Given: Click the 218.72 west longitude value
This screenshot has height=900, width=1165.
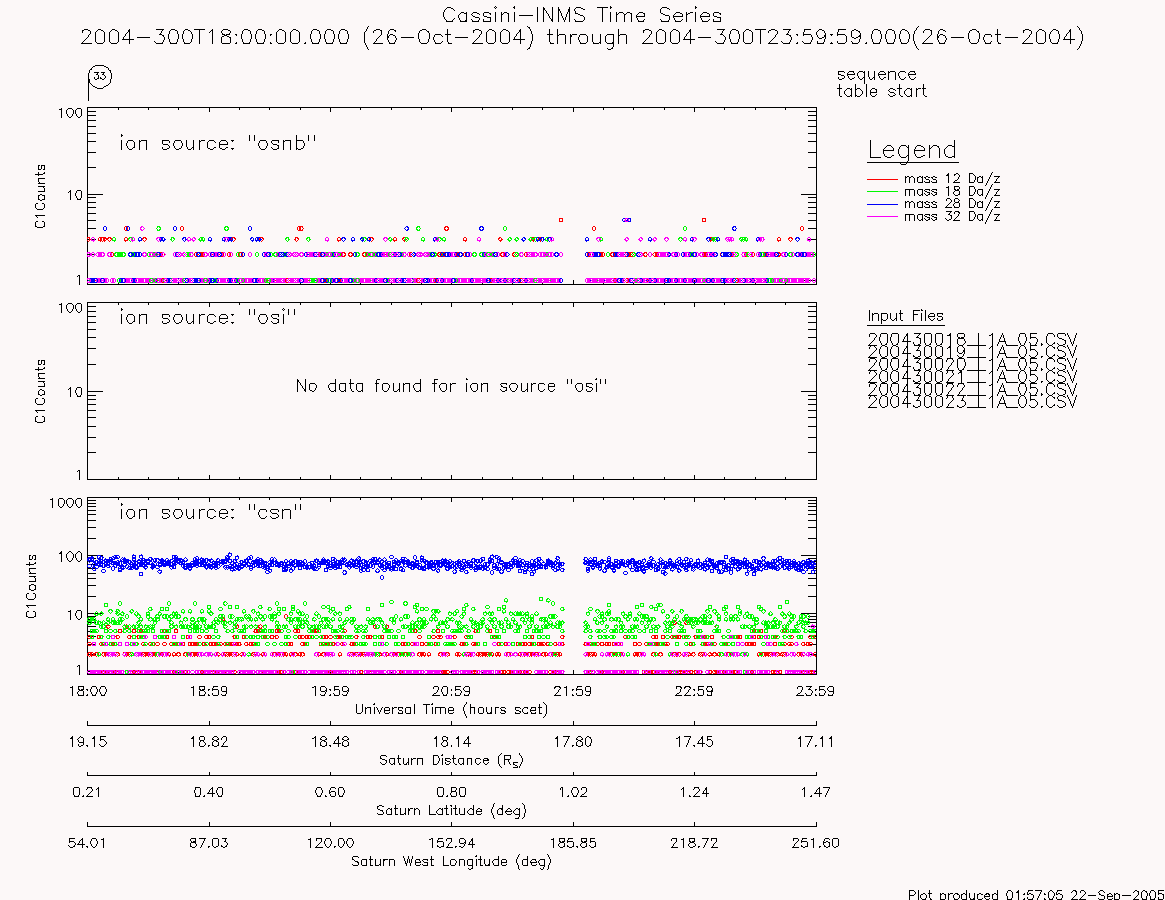Looking at the screenshot, I should click(694, 843).
